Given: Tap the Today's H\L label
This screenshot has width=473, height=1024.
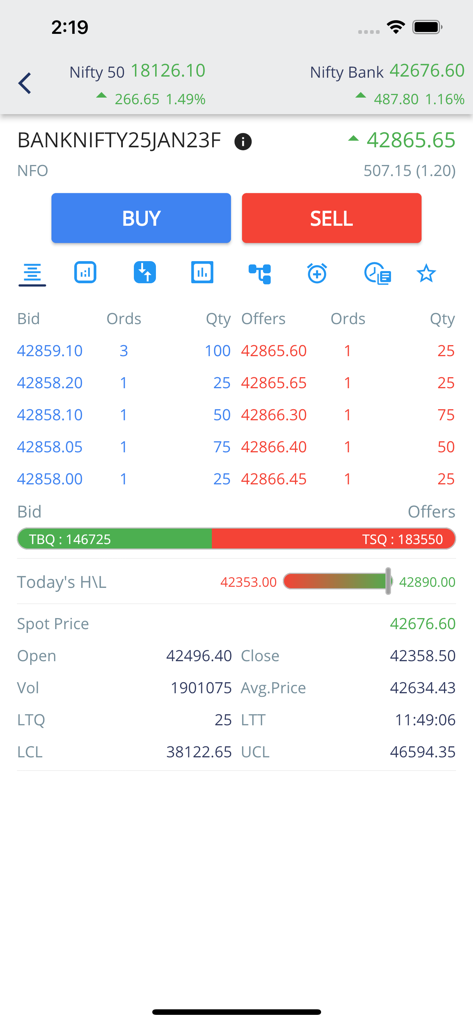Looking at the screenshot, I should [61, 582].
